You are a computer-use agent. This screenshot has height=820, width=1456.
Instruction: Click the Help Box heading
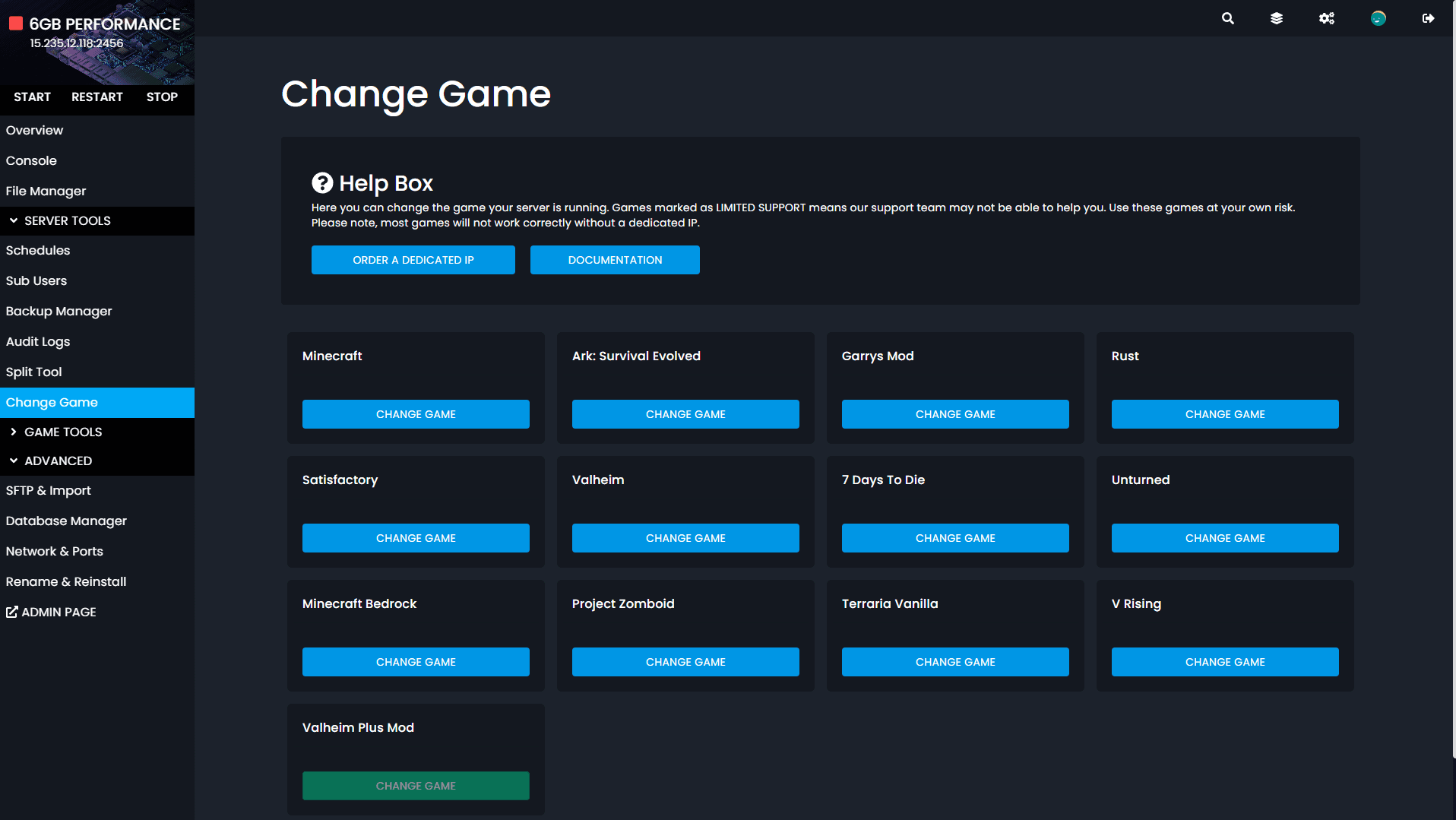tap(386, 183)
